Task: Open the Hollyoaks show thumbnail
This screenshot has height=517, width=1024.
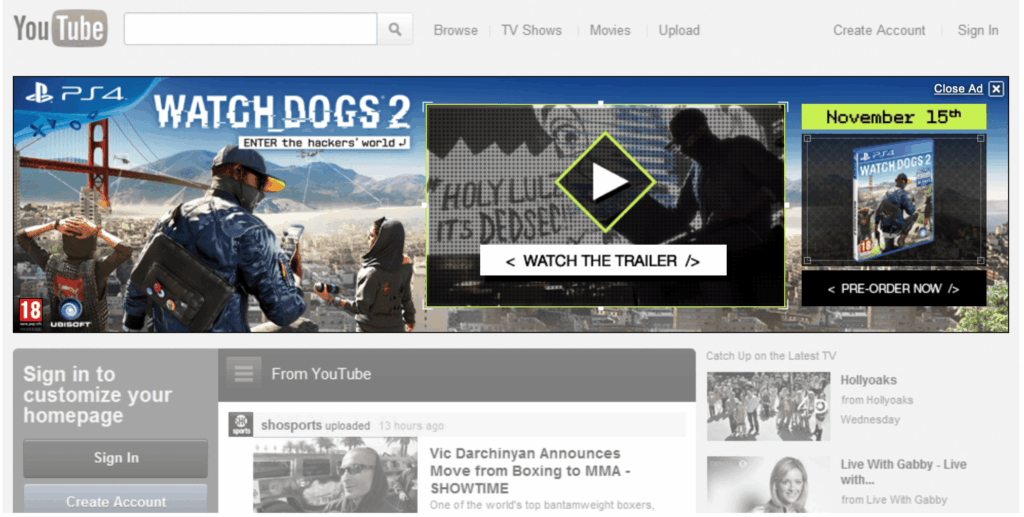Action: (768, 406)
